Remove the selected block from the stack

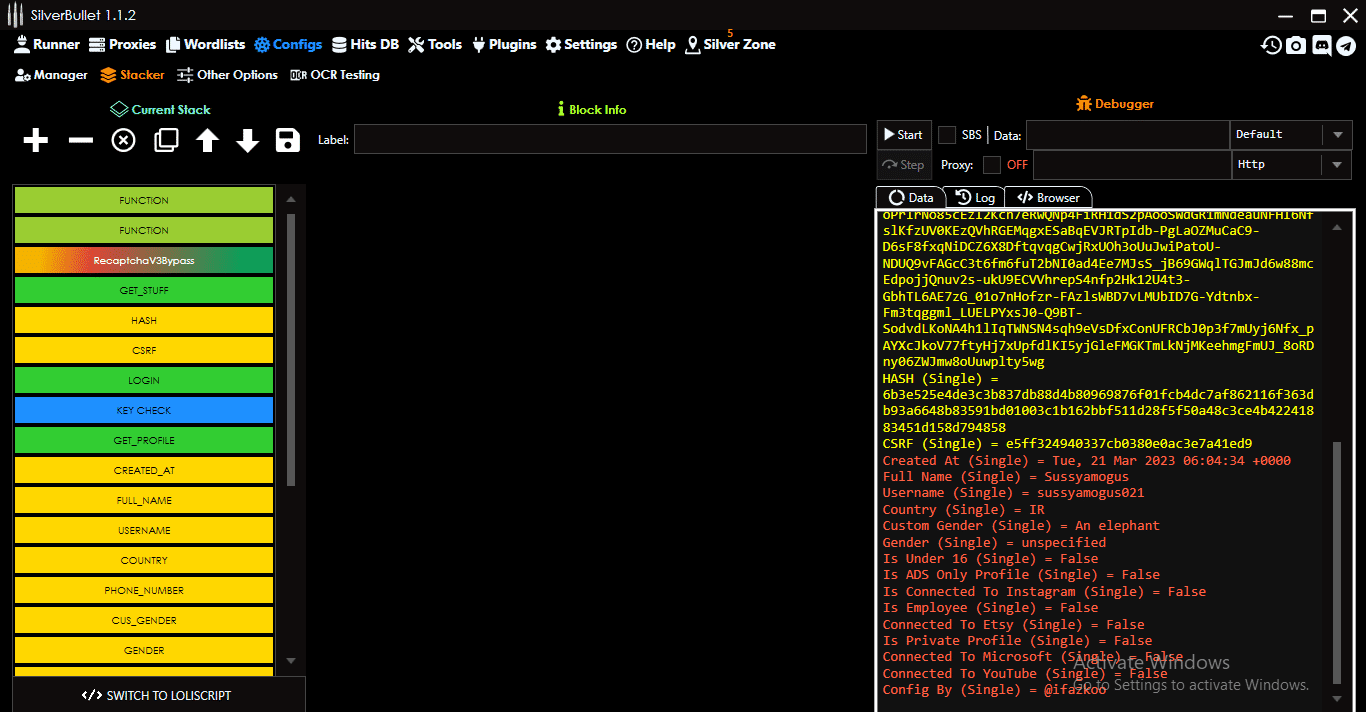coord(80,140)
